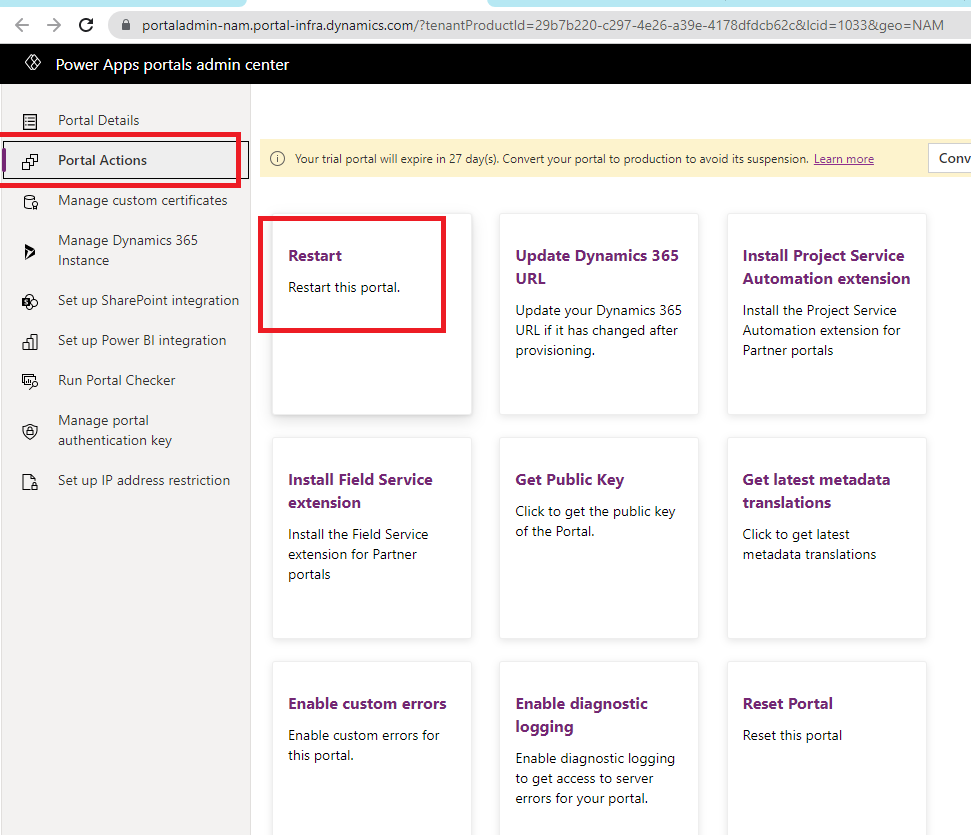This screenshot has width=971, height=838.
Task: Click the browser forward arrow
Action: [54, 25]
